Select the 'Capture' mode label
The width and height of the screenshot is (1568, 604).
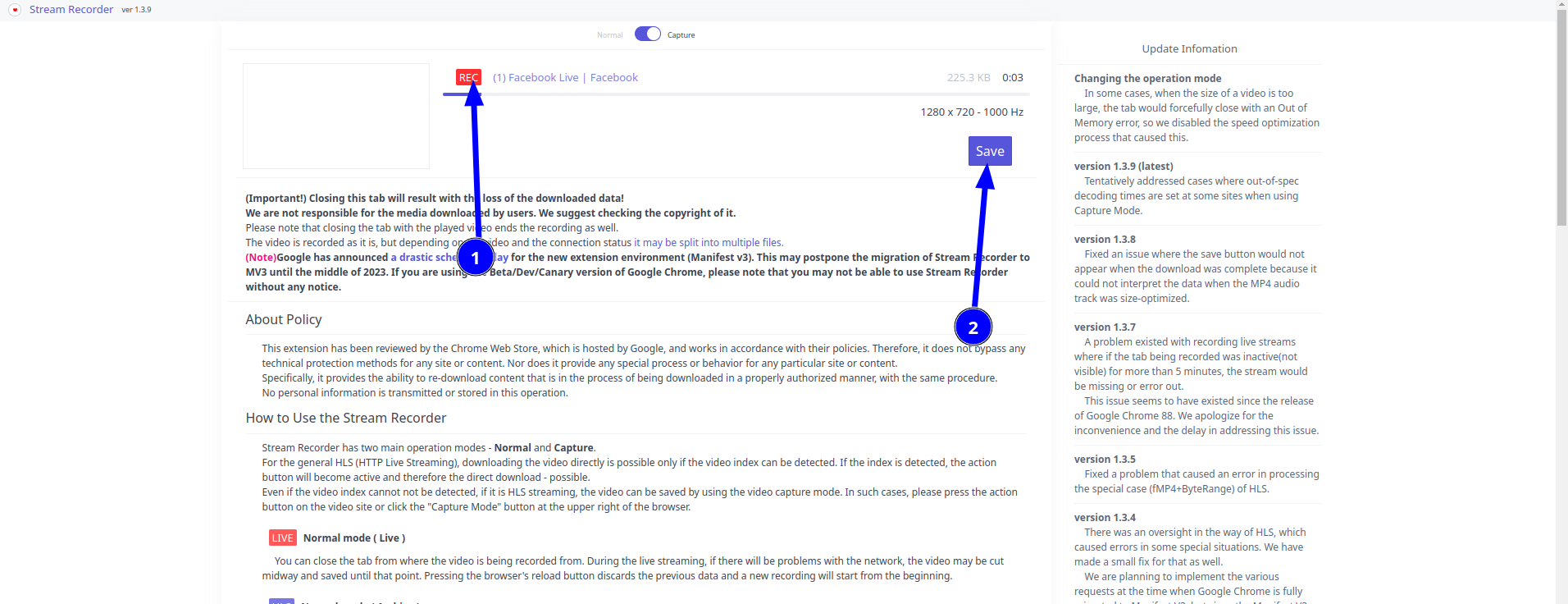pyautogui.click(x=681, y=35)
